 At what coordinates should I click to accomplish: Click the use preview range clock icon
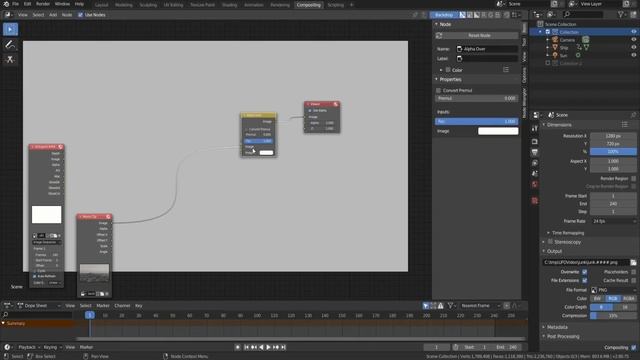pyautogui.click(x=456, y=347)
